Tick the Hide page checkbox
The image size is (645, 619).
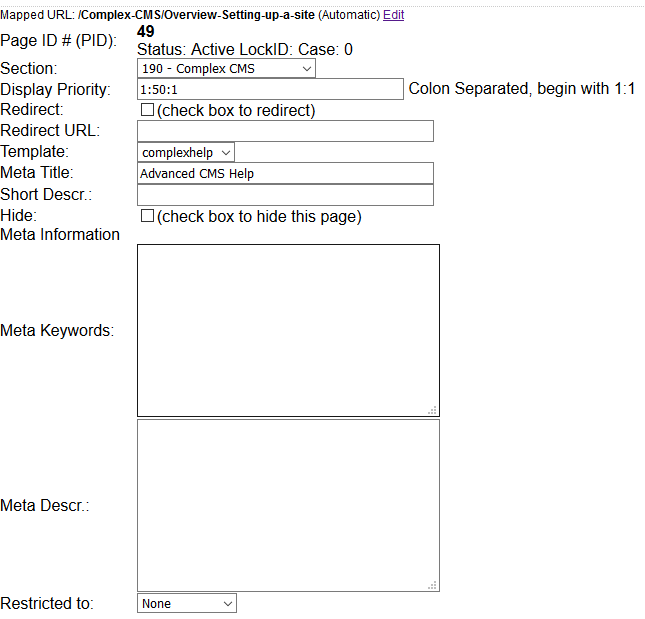click(148, 216)
